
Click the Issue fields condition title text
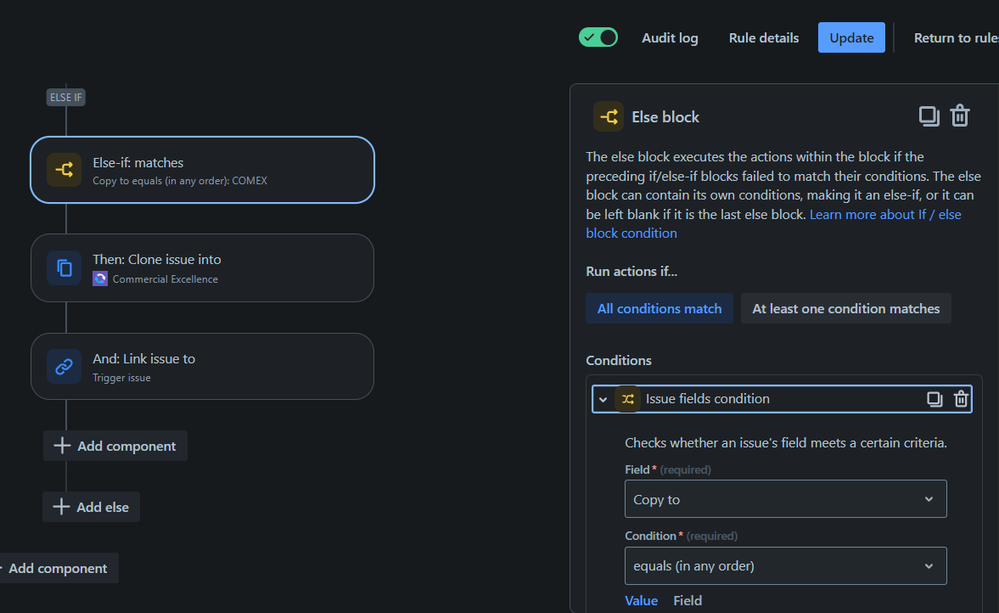pos(707,399)
